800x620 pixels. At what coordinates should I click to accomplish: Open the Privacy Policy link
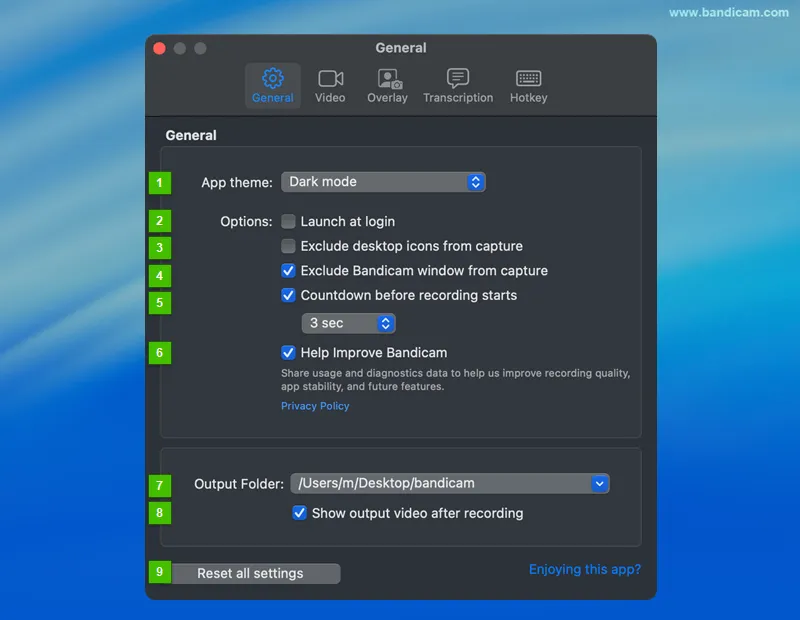[x=315, y=406]
